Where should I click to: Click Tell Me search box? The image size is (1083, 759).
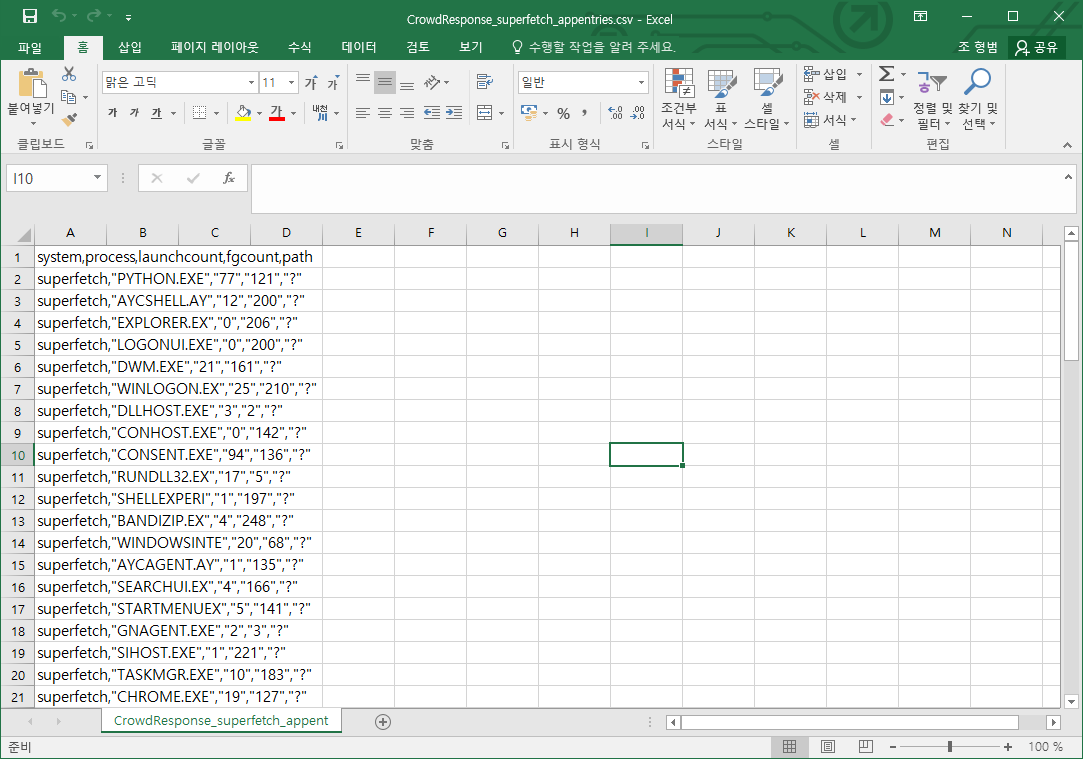594,47
